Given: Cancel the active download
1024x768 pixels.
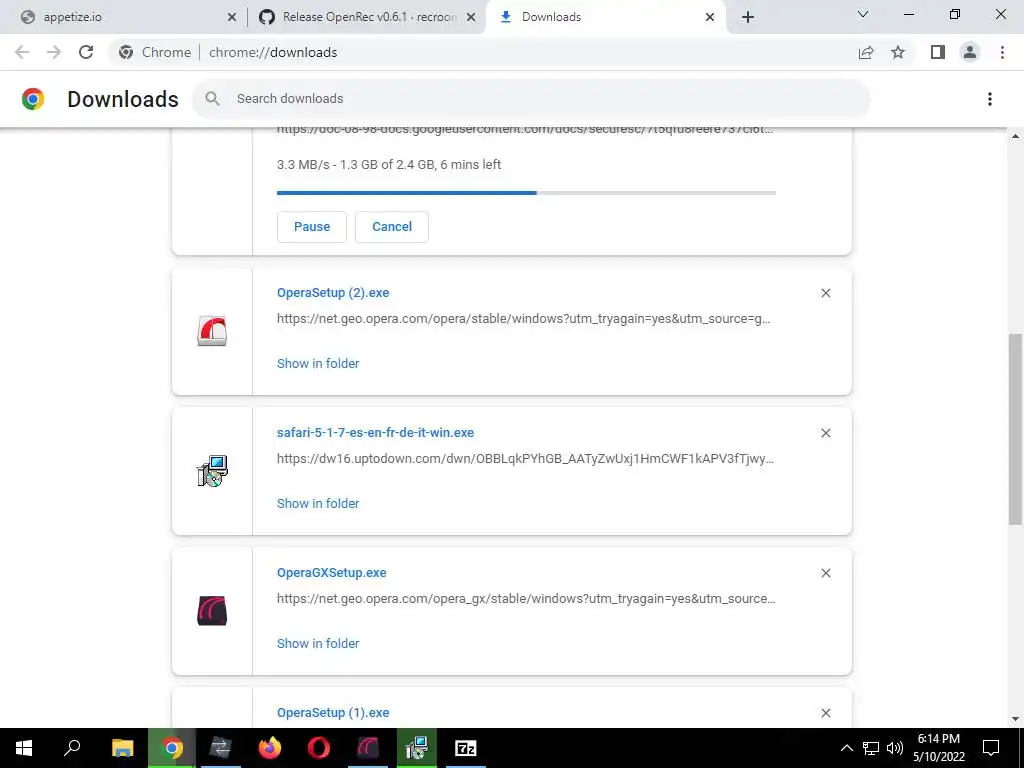Looking at the screenshot, I should point(392,227).
